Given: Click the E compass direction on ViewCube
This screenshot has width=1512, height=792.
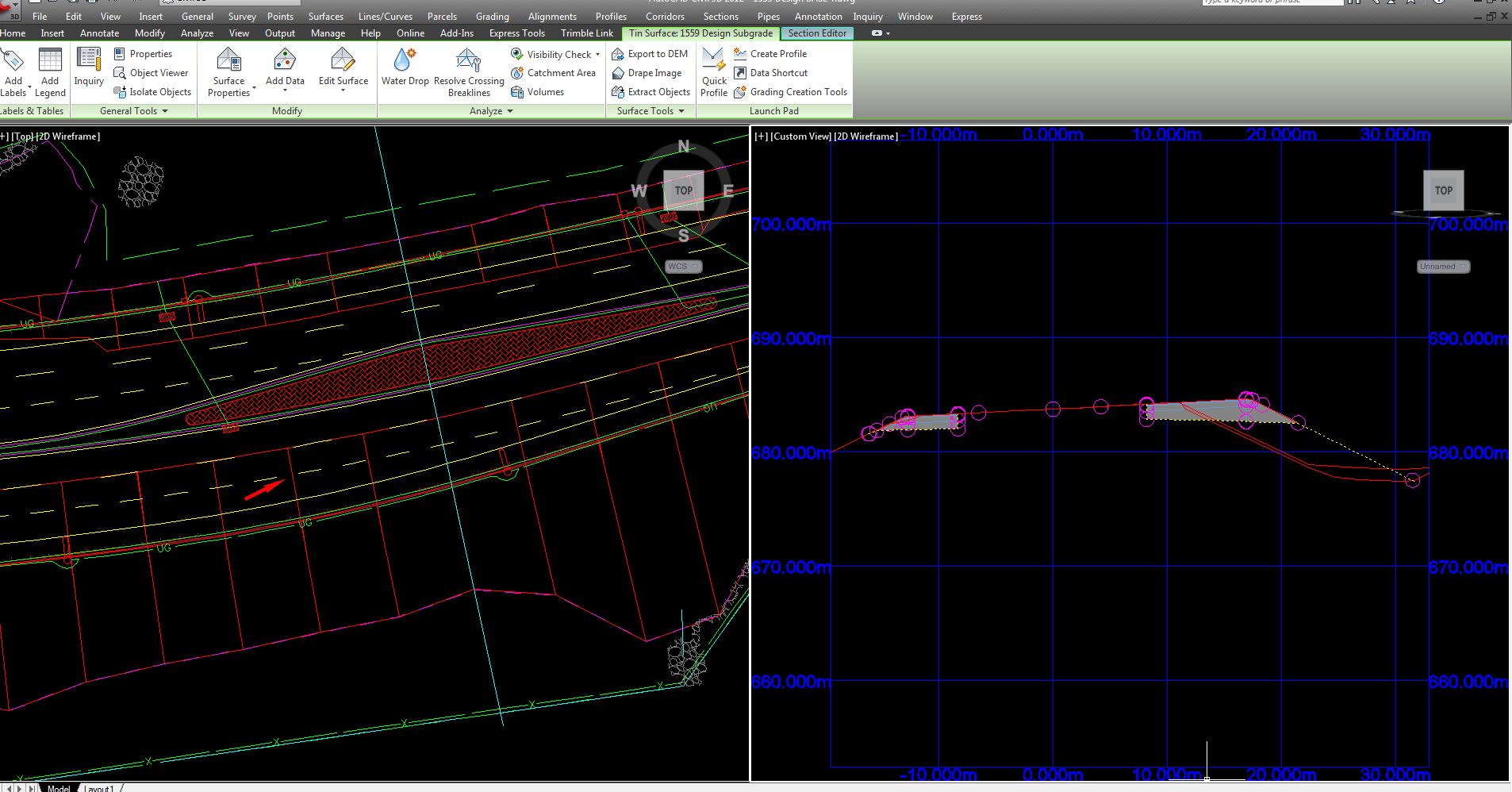Looking at the screenshot, I should [x=728, y=190].
